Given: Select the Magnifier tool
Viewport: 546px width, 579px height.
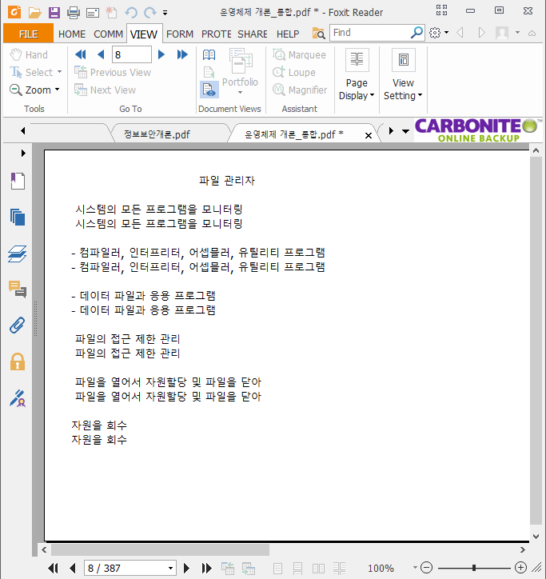Looking at the screenshot, I should click(x=300, y=90).
